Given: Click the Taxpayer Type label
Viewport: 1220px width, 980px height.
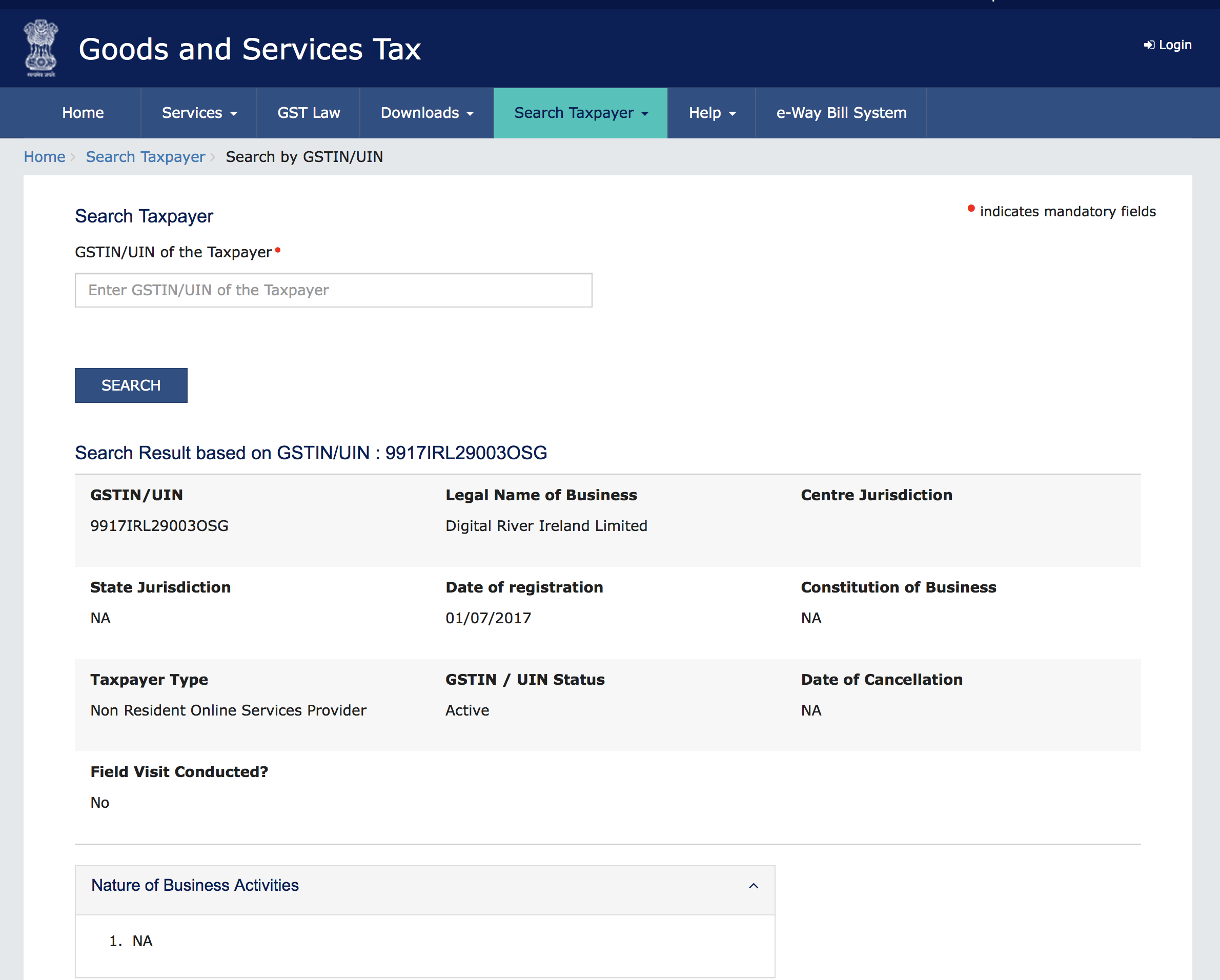Looking at the screenshot, I should (149, 680).
